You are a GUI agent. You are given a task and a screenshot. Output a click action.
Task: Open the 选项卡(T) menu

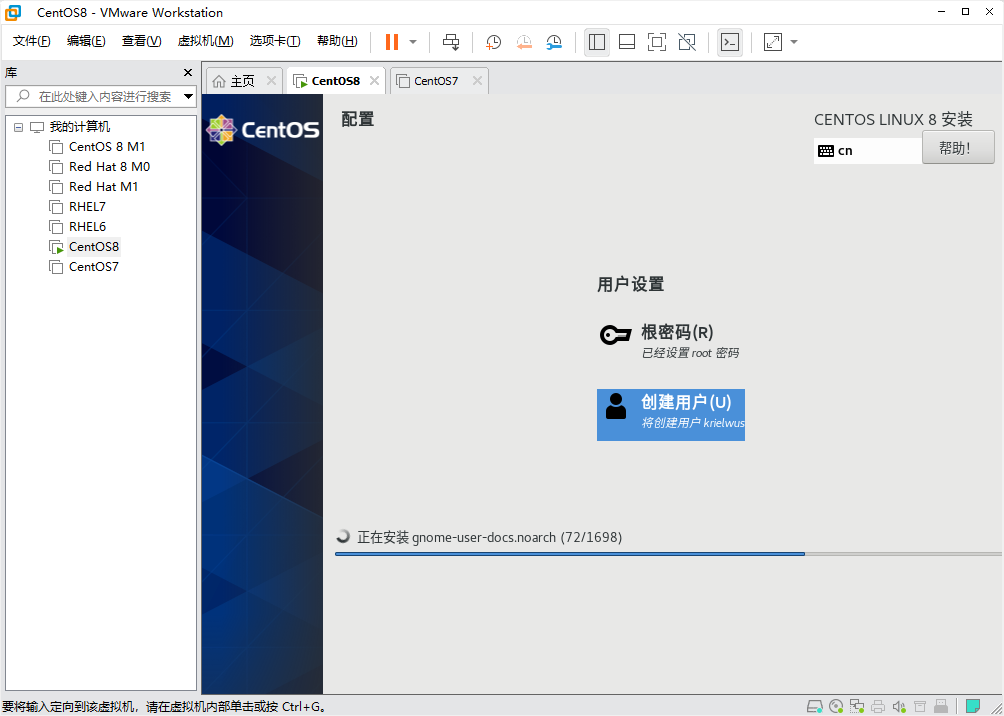(x=275, y=41)
